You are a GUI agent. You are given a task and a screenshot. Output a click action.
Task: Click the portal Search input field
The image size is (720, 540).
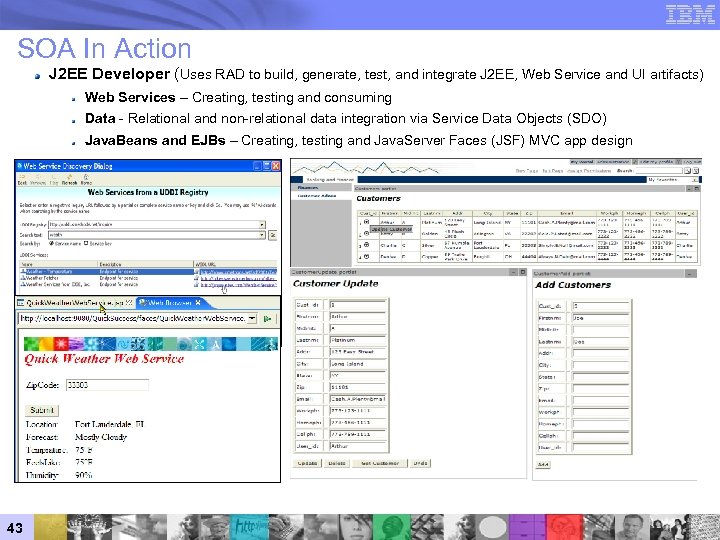(x=659, y=171)
